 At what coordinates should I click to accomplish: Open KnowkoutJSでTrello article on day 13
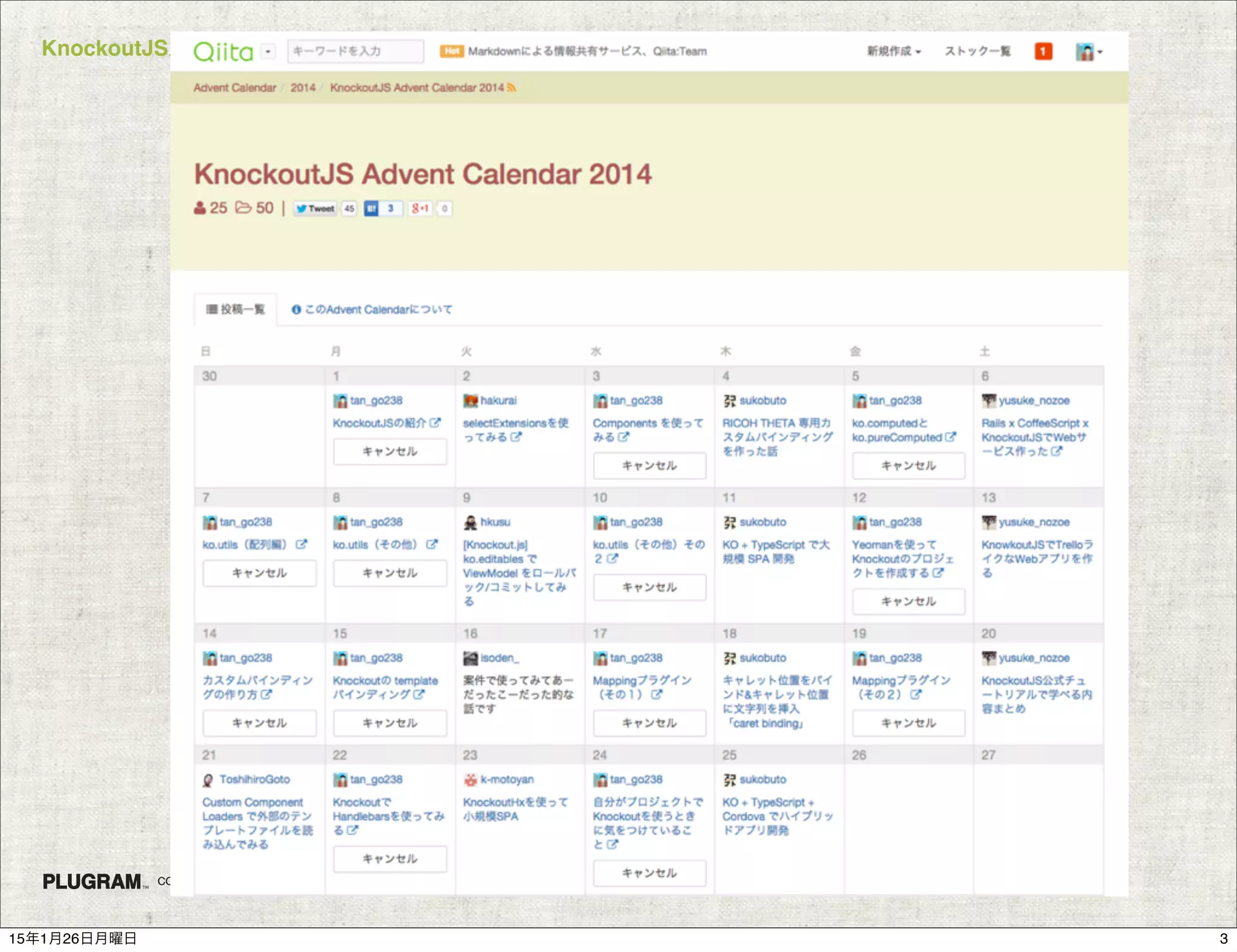(x=1037, y=559)
